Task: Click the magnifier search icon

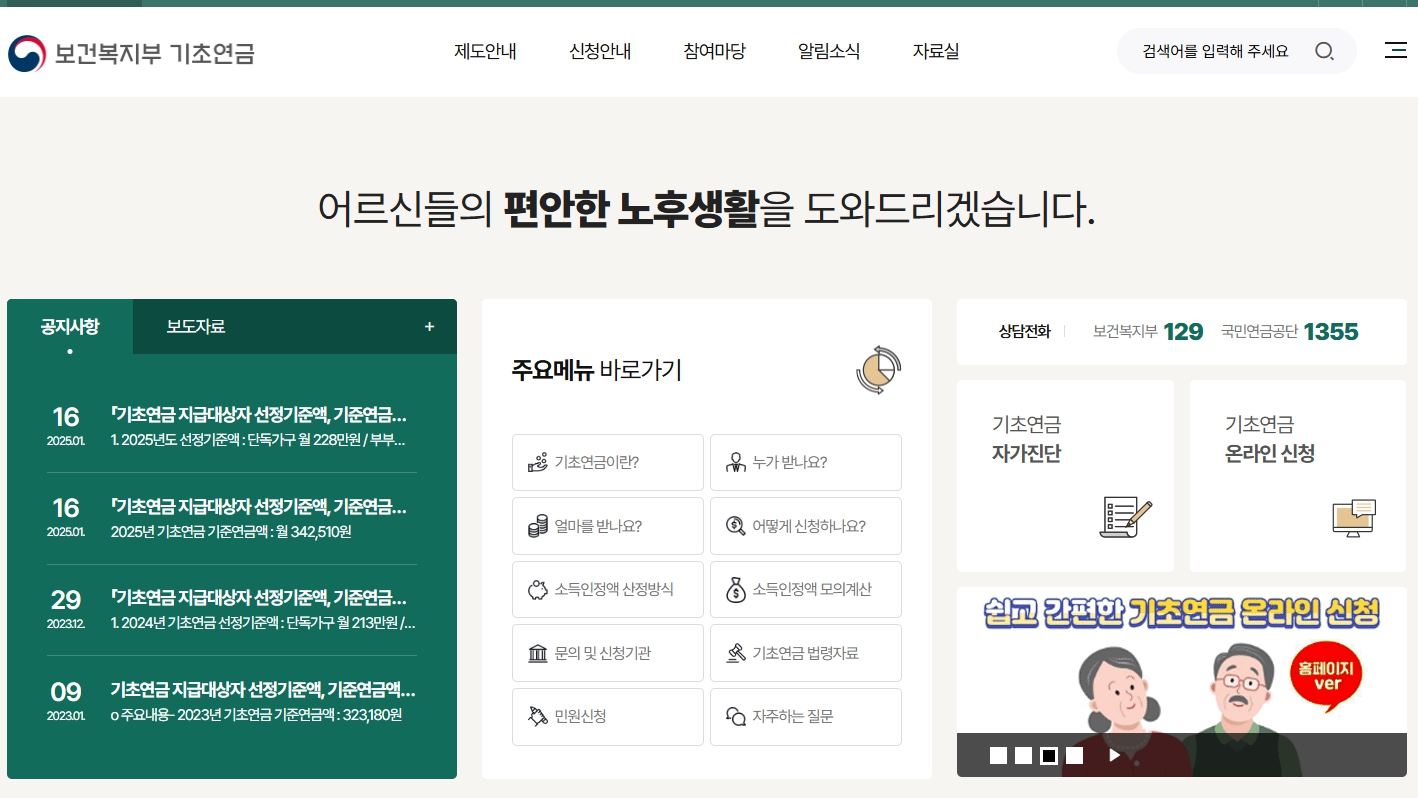Action: [1324, 51]
